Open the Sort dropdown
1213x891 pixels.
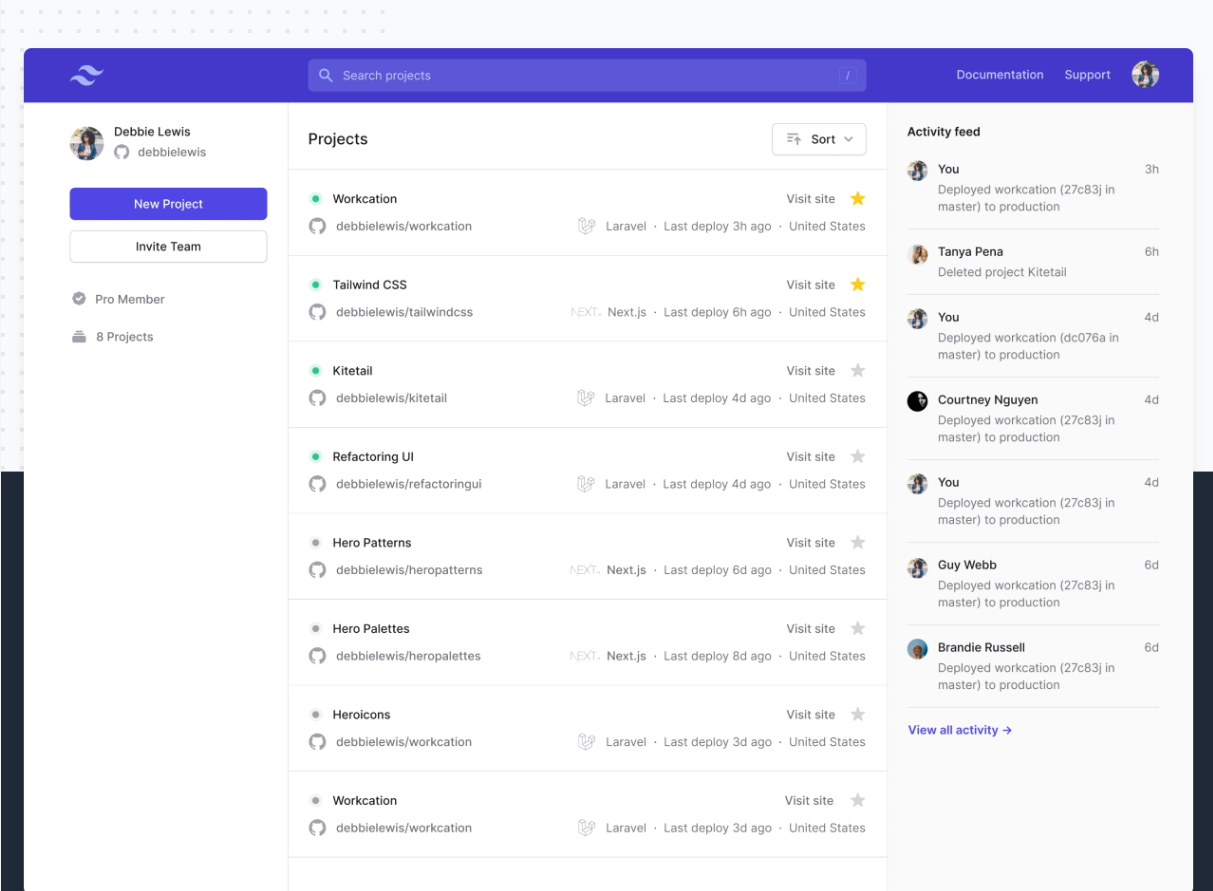(819, 139)
